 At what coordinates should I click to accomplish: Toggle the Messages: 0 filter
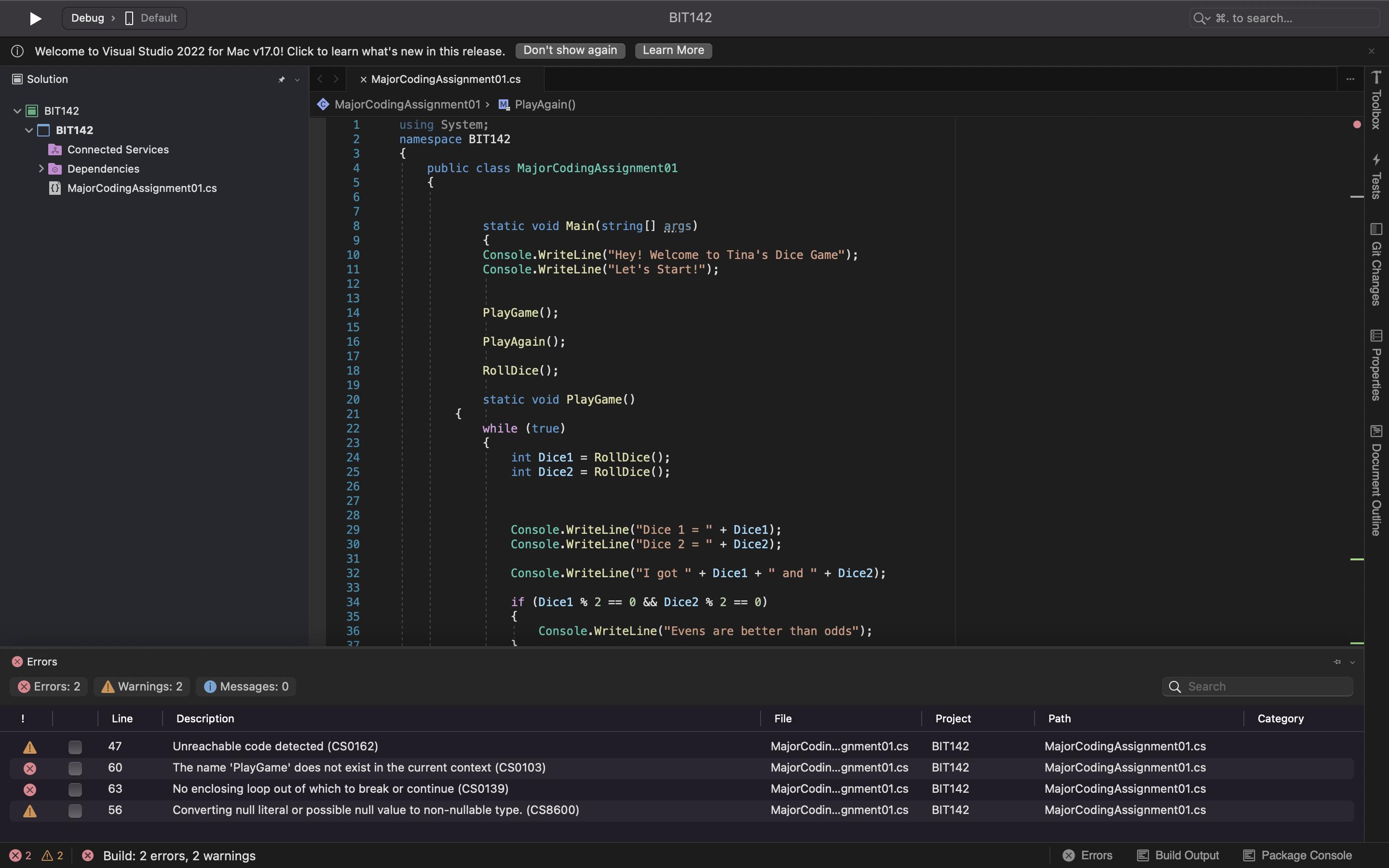click(245, 687)
